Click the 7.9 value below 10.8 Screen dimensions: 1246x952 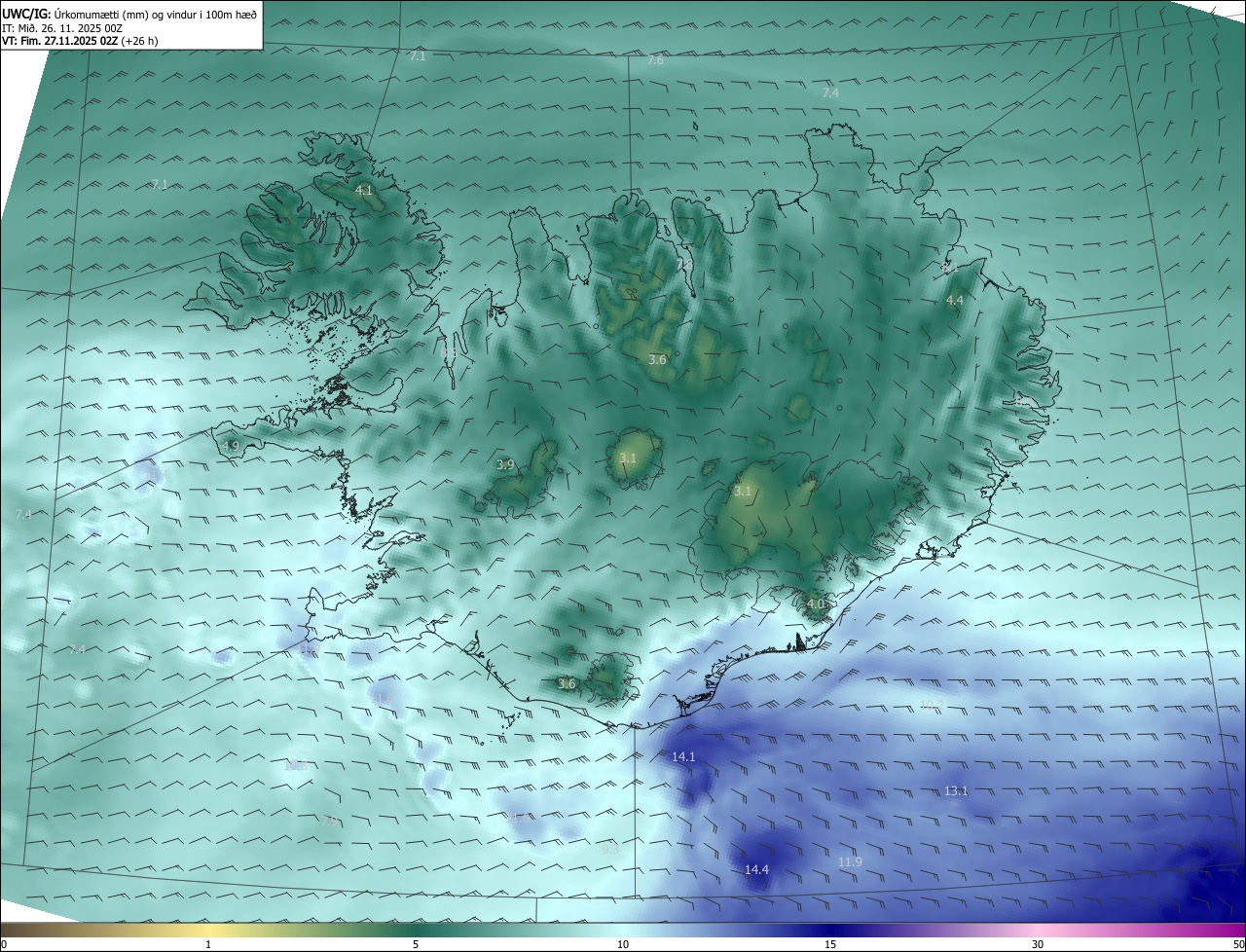coord(329,821)
